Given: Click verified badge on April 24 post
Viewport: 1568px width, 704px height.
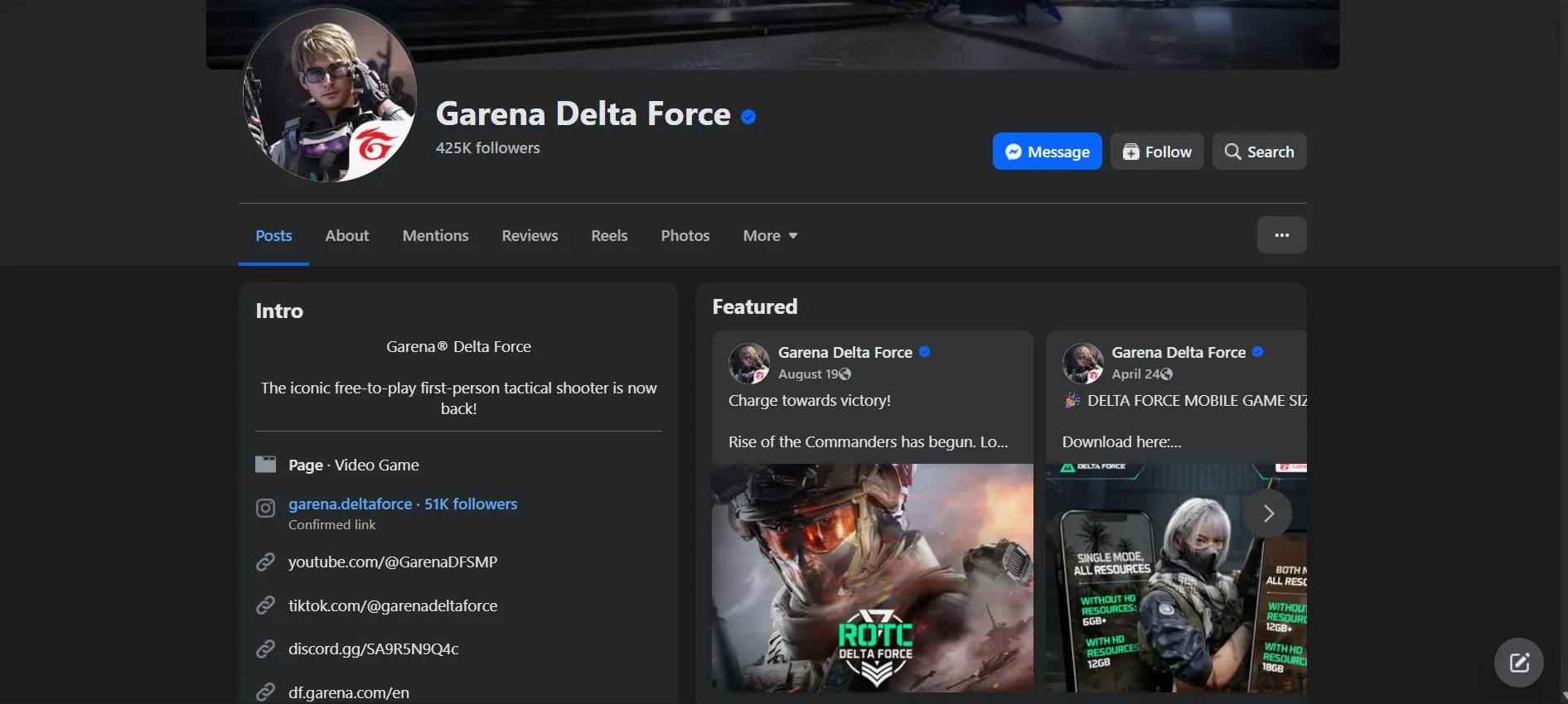Looking at the screenshot, I should (1258, 352).
